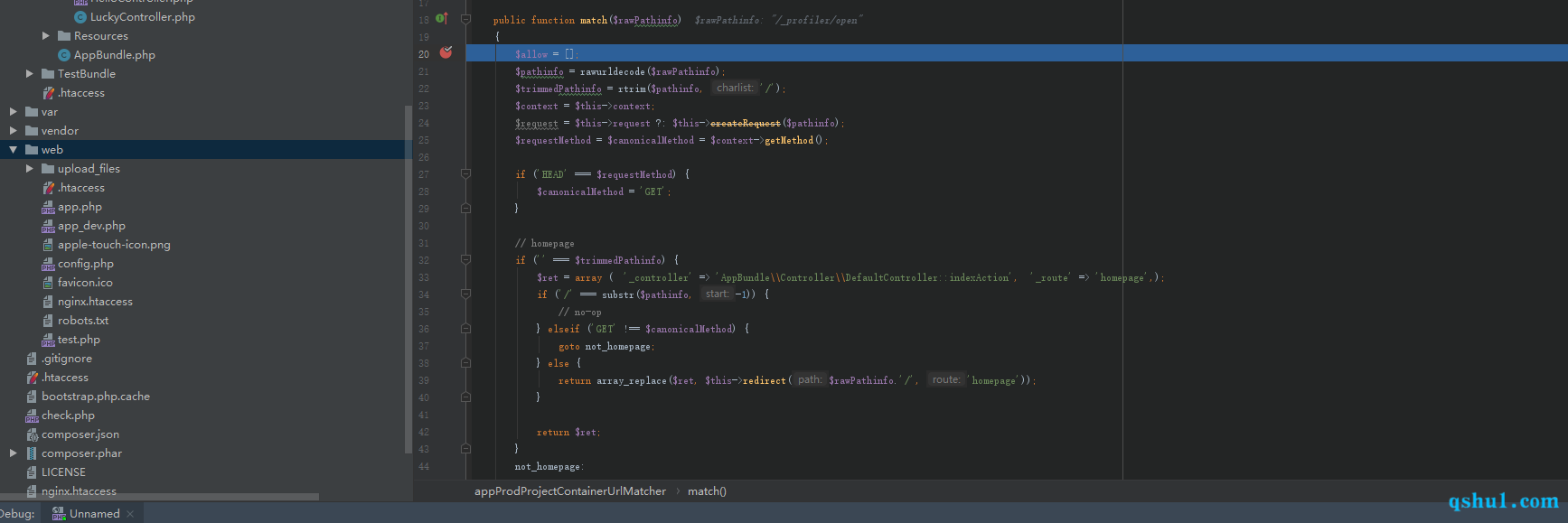Click the composer.json file icon
This screenshot has width=1568, height=523.
pyautogui.click(x=32, y=434)
